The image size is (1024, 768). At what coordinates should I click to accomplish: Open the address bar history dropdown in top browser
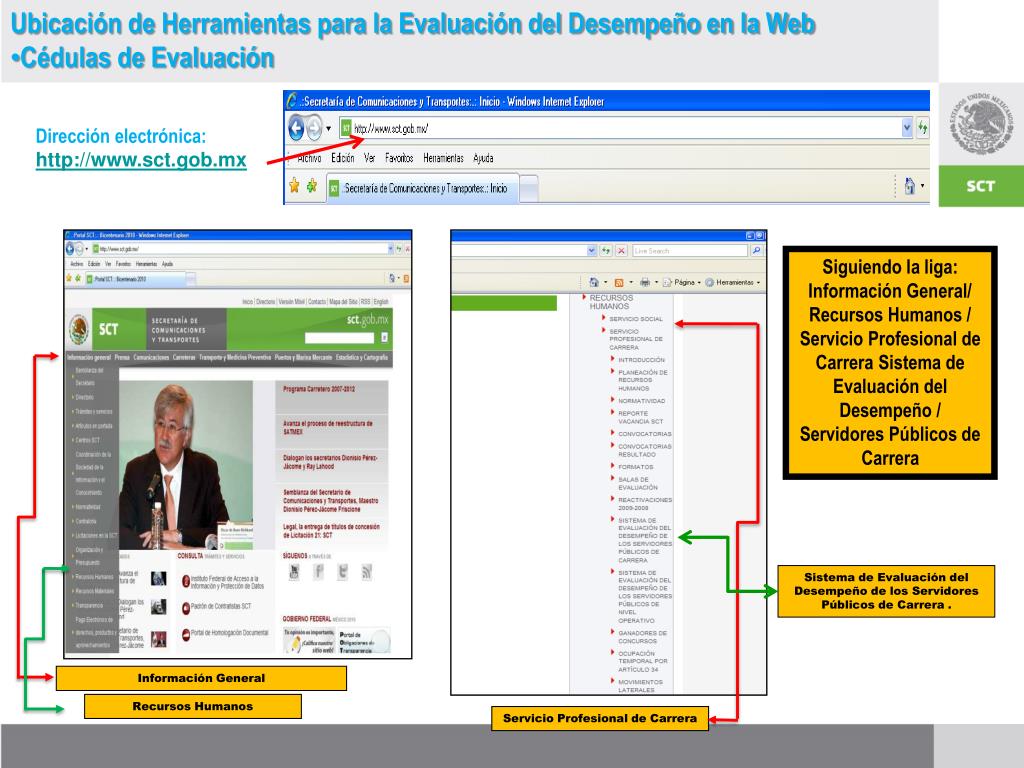pos(906,128)
